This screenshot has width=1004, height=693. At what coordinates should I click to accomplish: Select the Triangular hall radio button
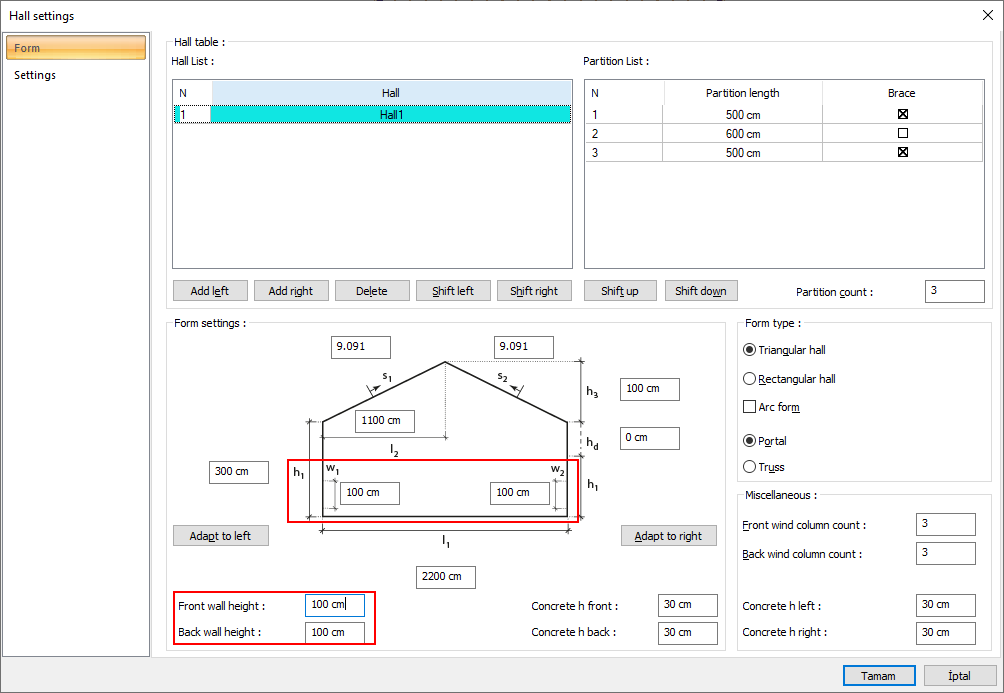point(750,350)
